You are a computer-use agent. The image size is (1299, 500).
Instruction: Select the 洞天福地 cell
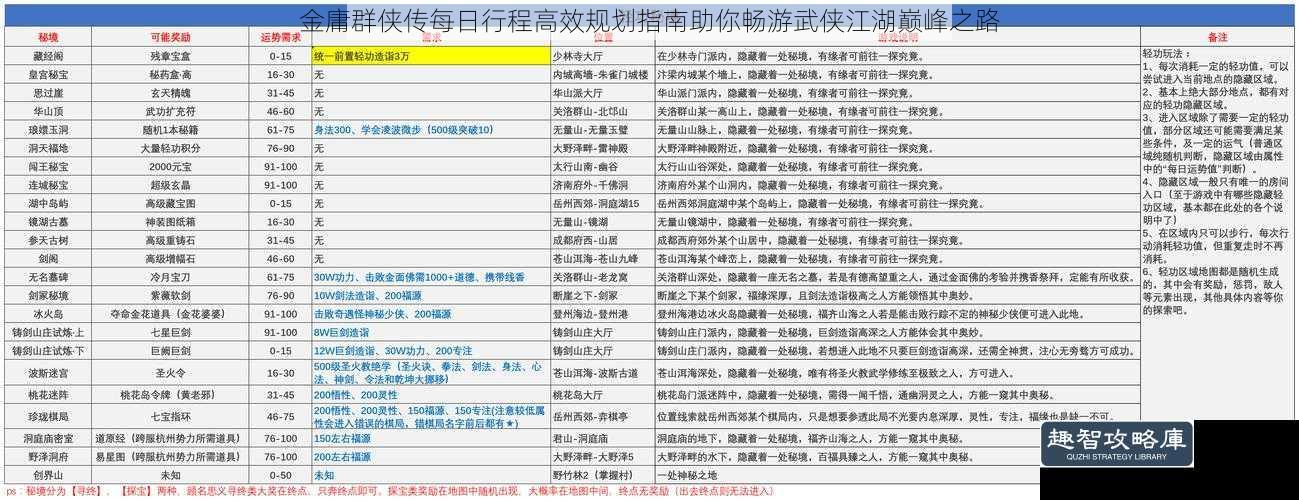click(x=48, y=148)
